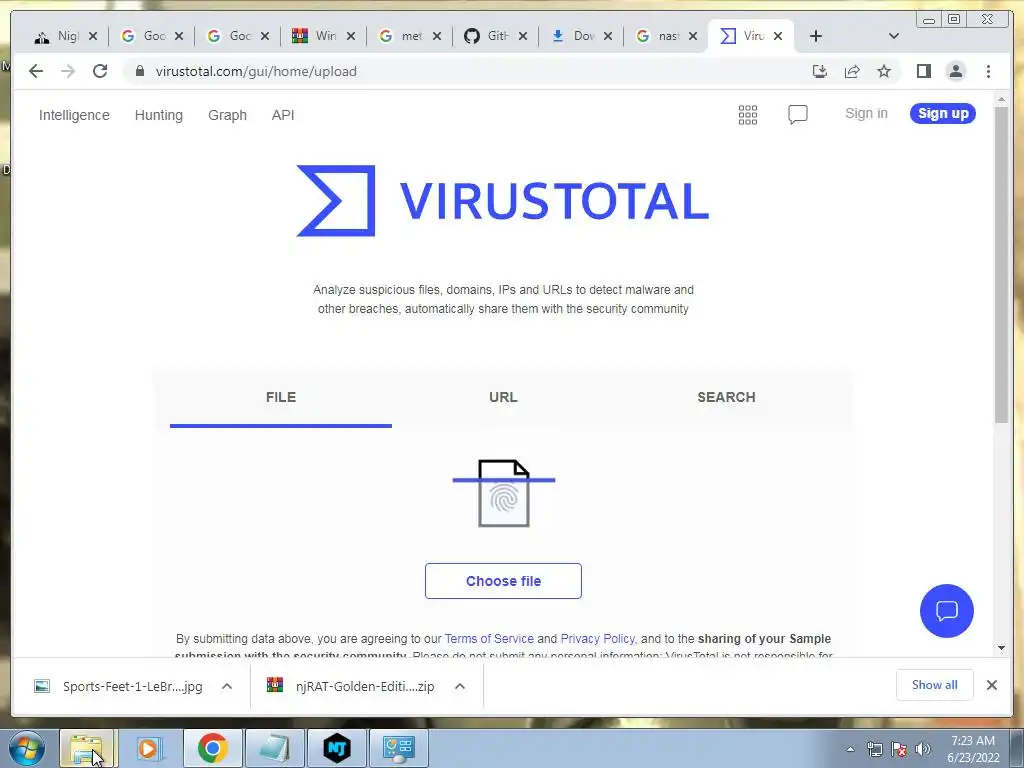This screenshot has width=1024, height=768.
Task: Click the file fingerprint upload icon
Action: click(x=504, y=493)
